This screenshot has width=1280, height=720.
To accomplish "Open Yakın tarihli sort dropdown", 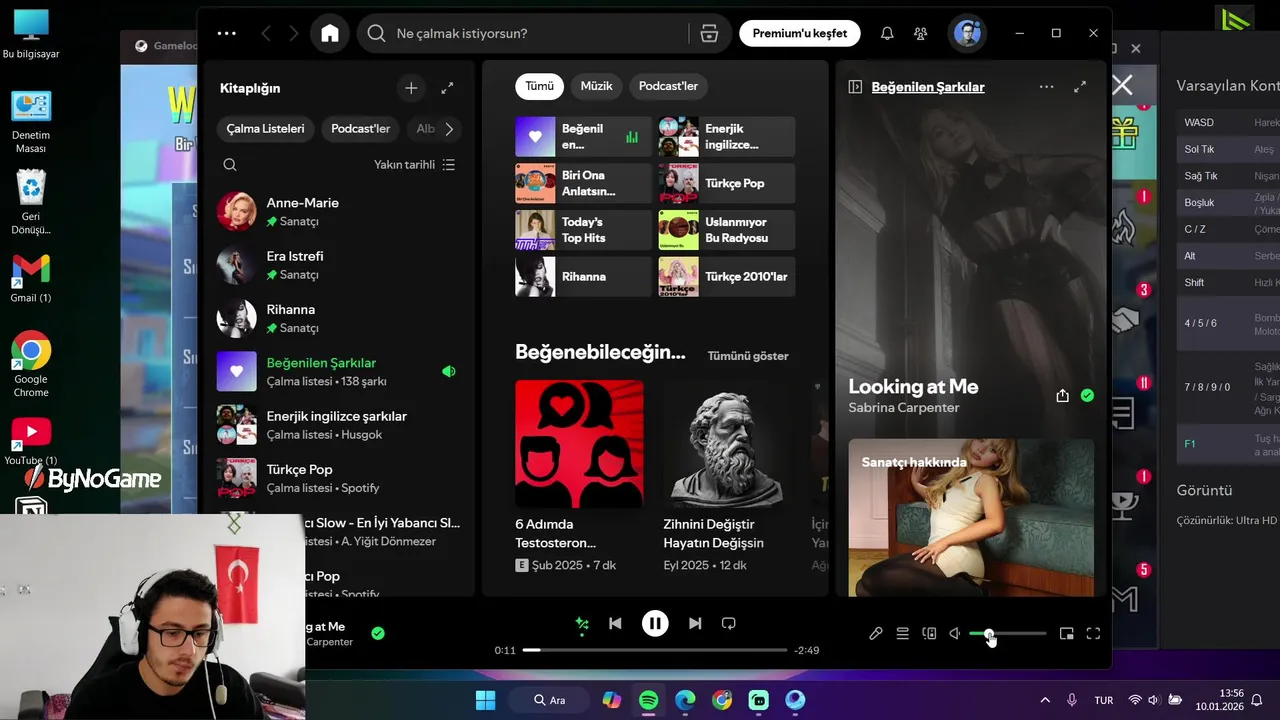I will tap(415, 165).
